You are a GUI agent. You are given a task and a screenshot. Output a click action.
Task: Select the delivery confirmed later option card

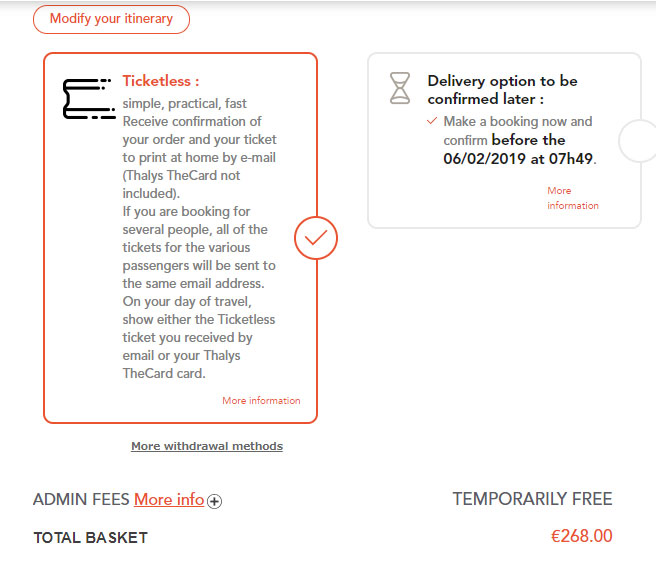(x=504, y=141)
